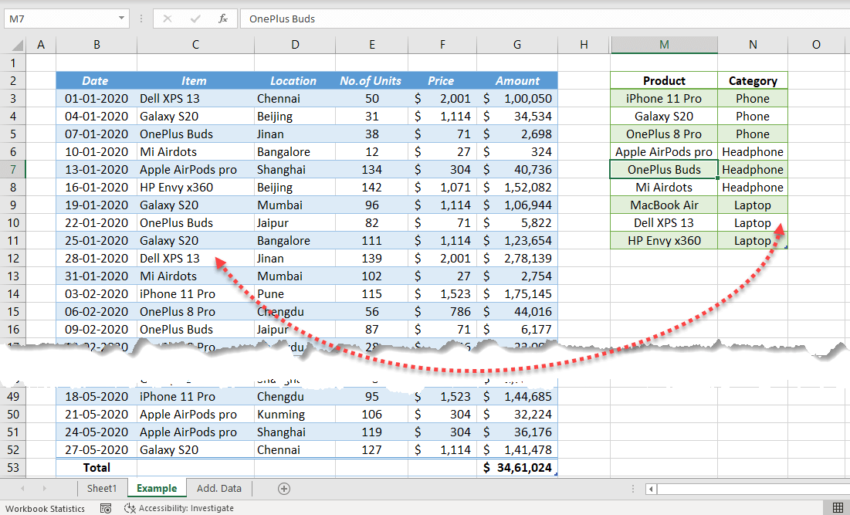Click horizontal scrollbar left arrow
This screenshot has height=515, width=850.
coord(651,489)
